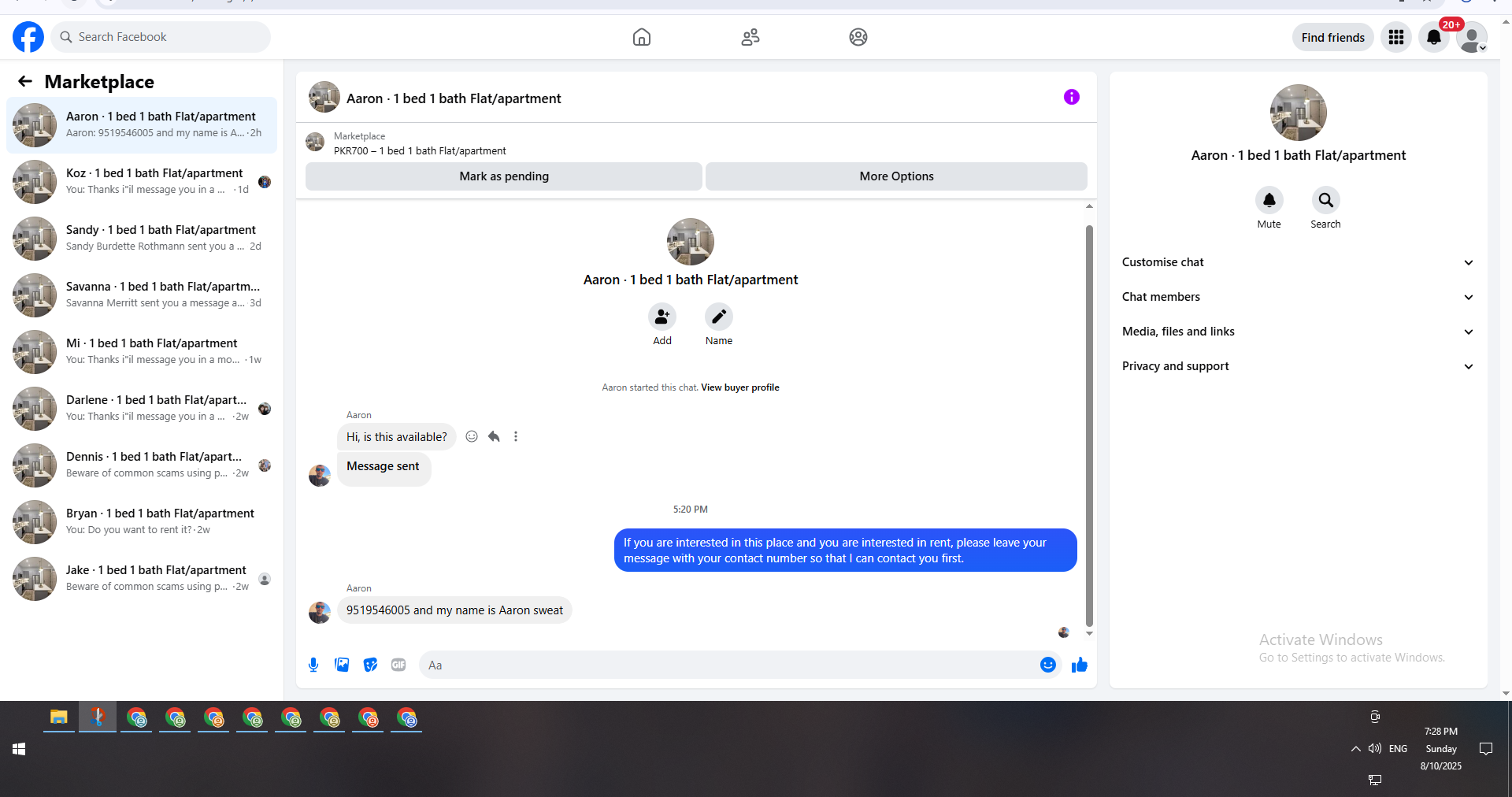The height and width of the screenshot is (797, 1512).
Task: Open the notifications bell with 20+ badge
Action: coord(1434,37)
